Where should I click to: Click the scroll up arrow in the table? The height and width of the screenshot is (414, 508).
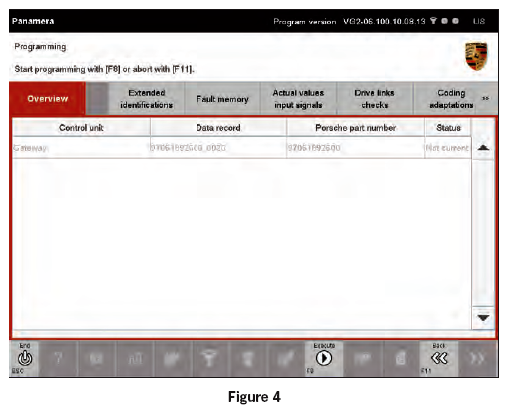pyautogui.click(x=483, y=148)
